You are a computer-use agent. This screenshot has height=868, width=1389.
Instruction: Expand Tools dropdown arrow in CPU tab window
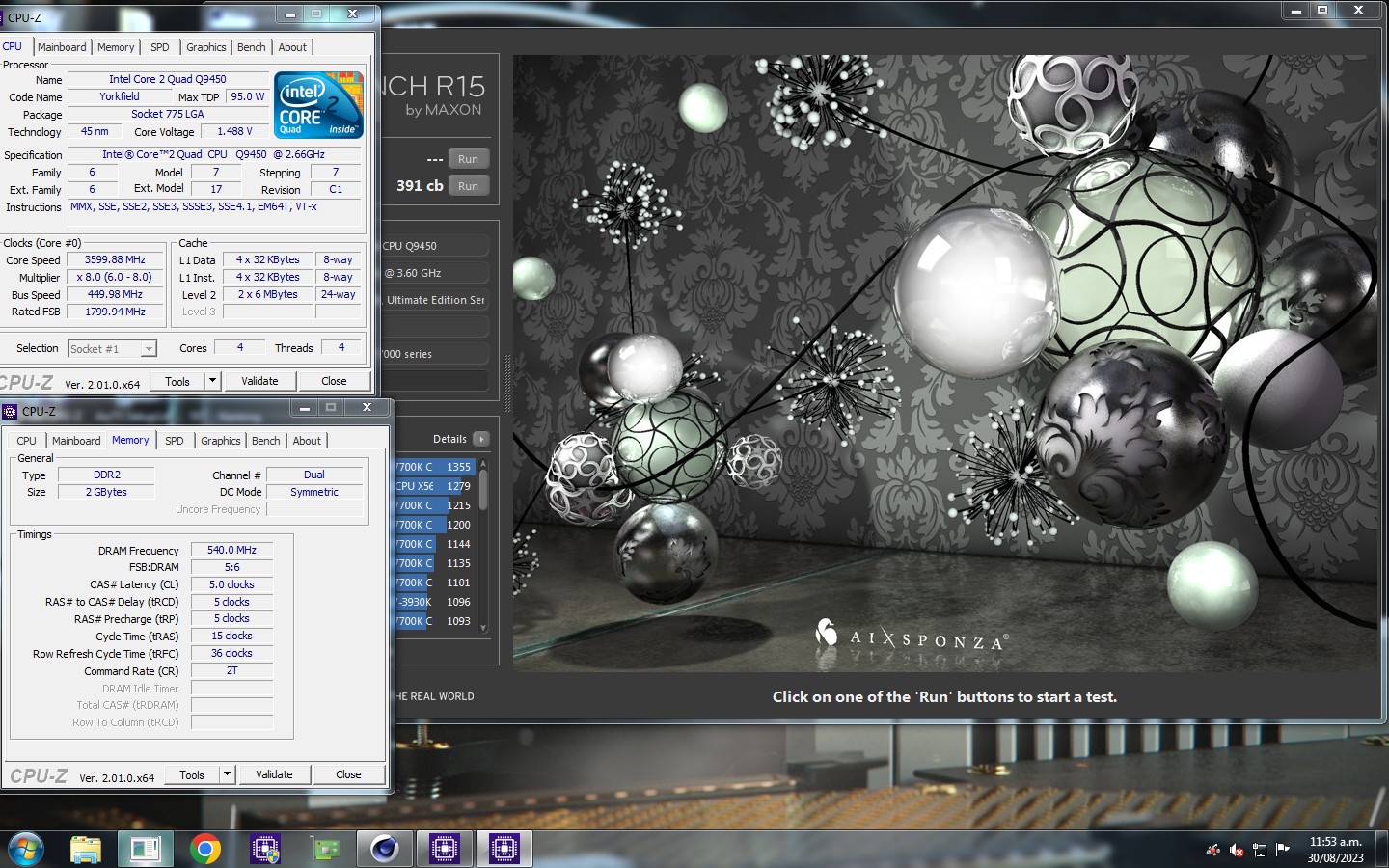[212, 381]
